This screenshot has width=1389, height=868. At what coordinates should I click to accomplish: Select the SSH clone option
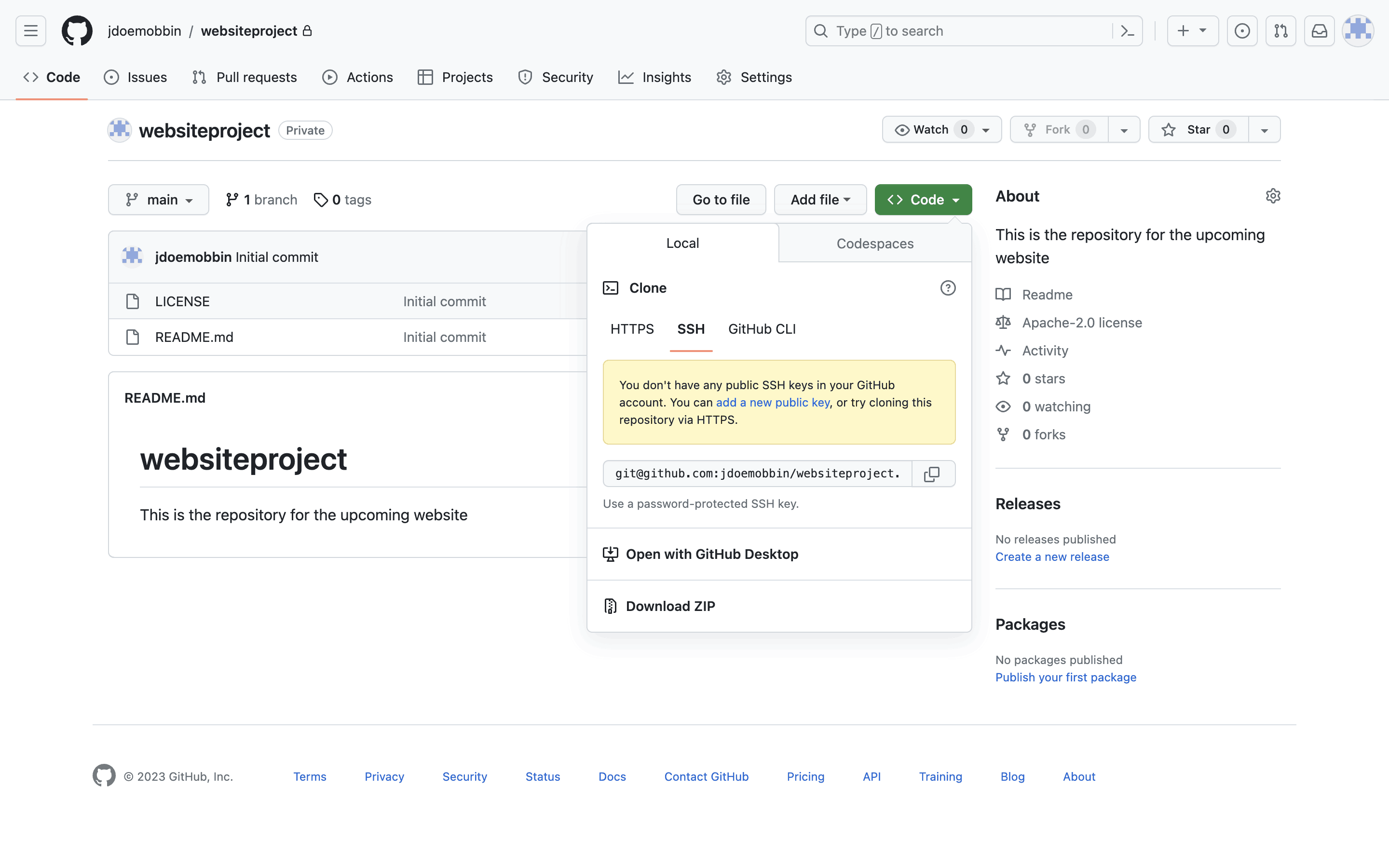point(691,329)
